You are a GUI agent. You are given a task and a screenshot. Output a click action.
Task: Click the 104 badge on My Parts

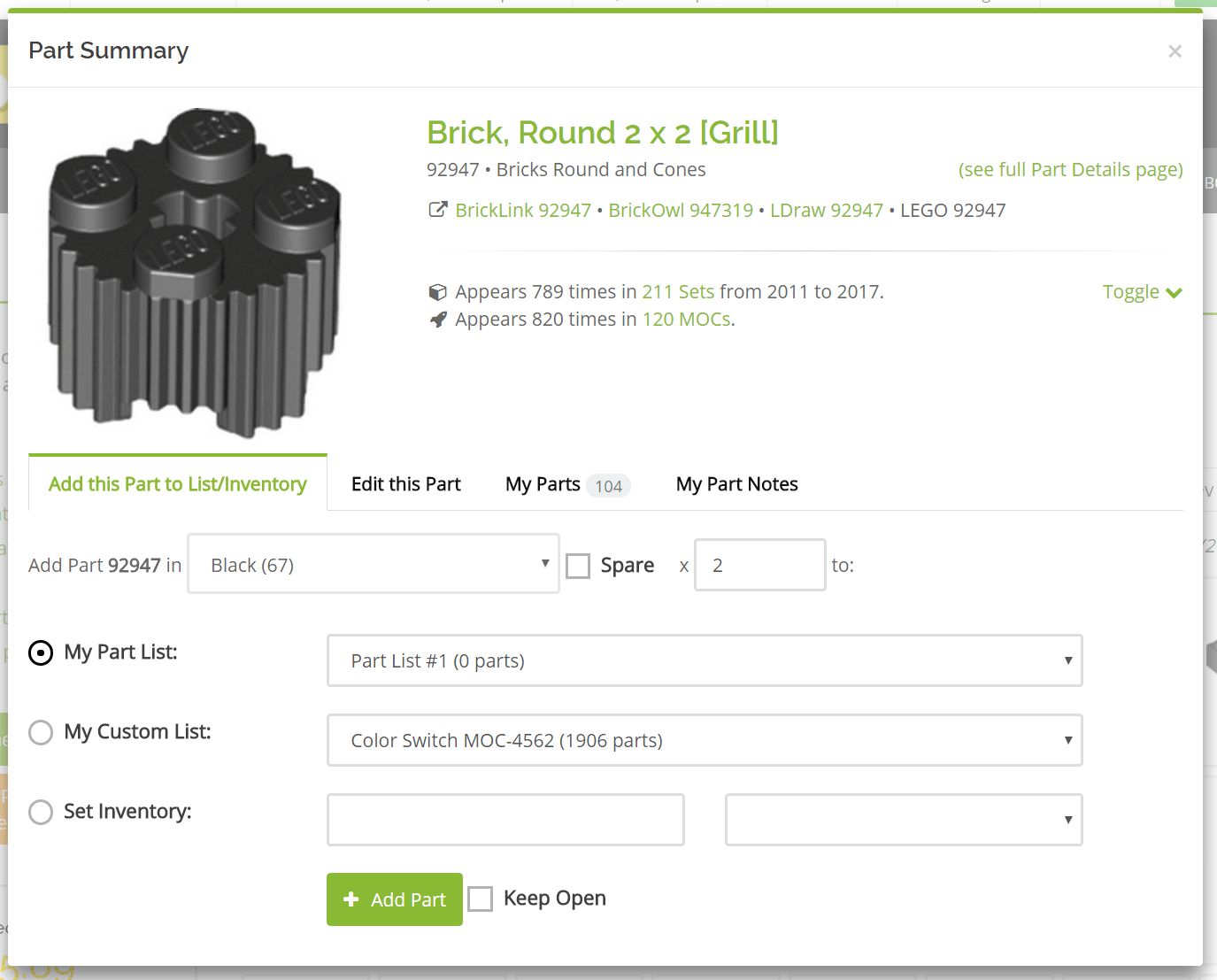608,486
